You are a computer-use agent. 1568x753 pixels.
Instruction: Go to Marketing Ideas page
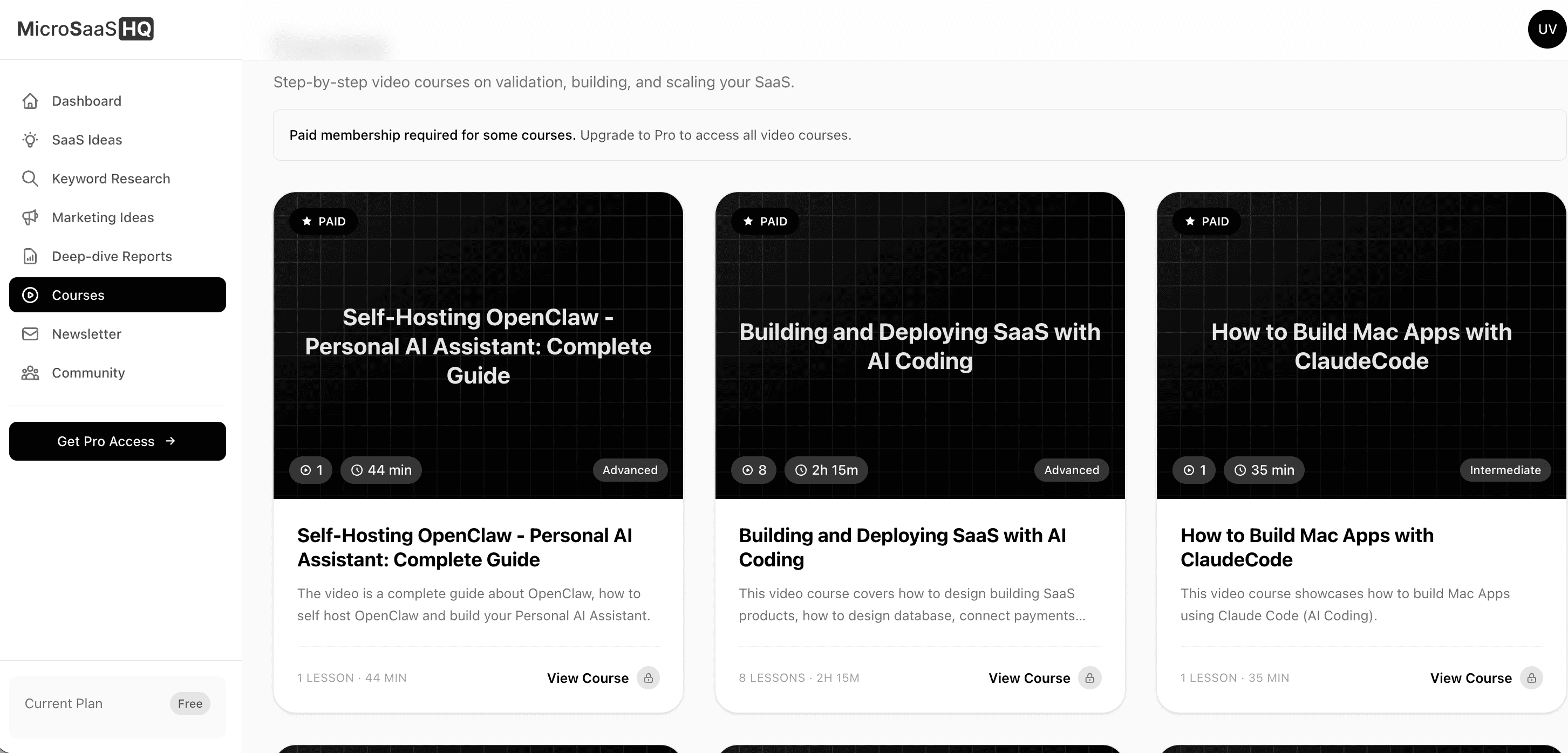[103, 217]
